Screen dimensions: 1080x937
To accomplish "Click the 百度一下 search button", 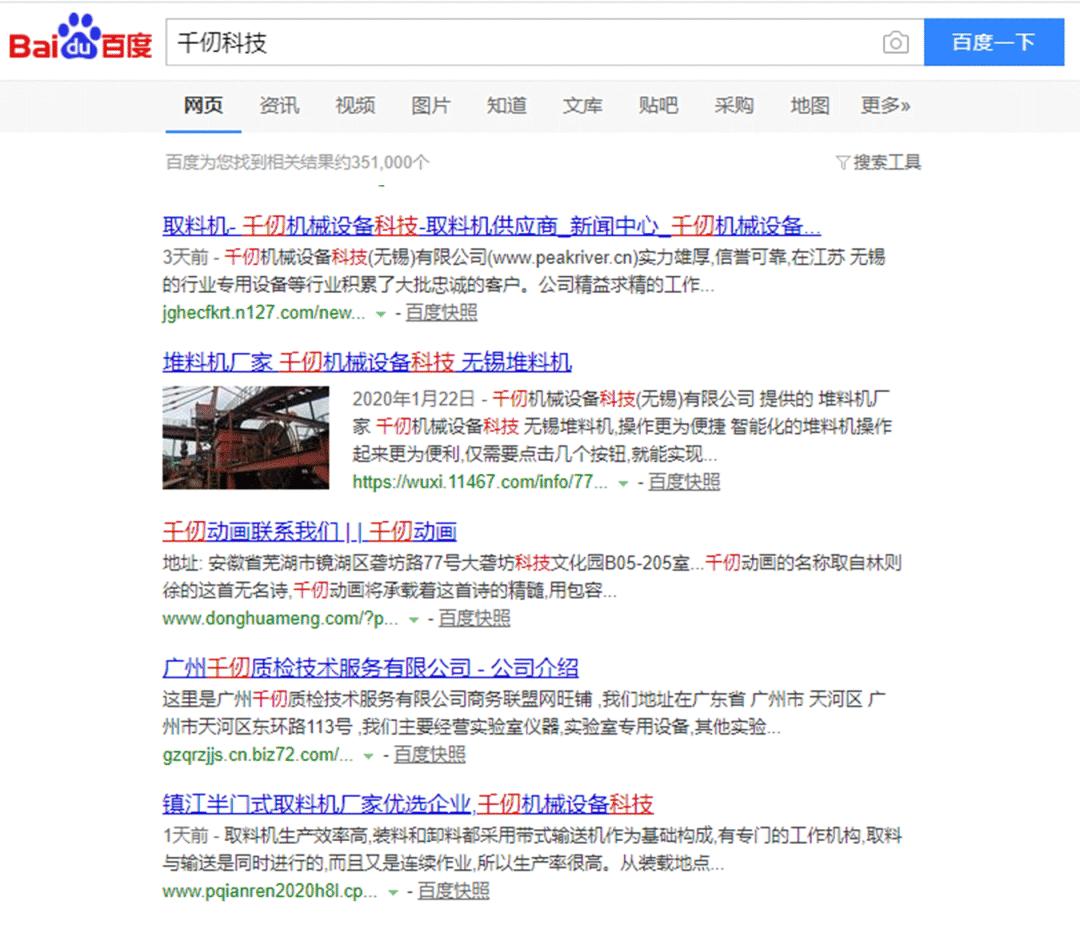I will point(995,42).
